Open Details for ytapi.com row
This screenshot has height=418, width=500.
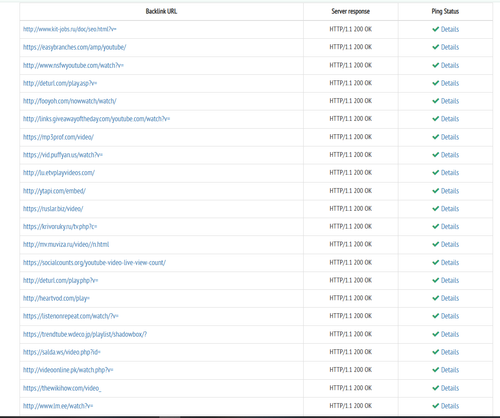(450, 191)
